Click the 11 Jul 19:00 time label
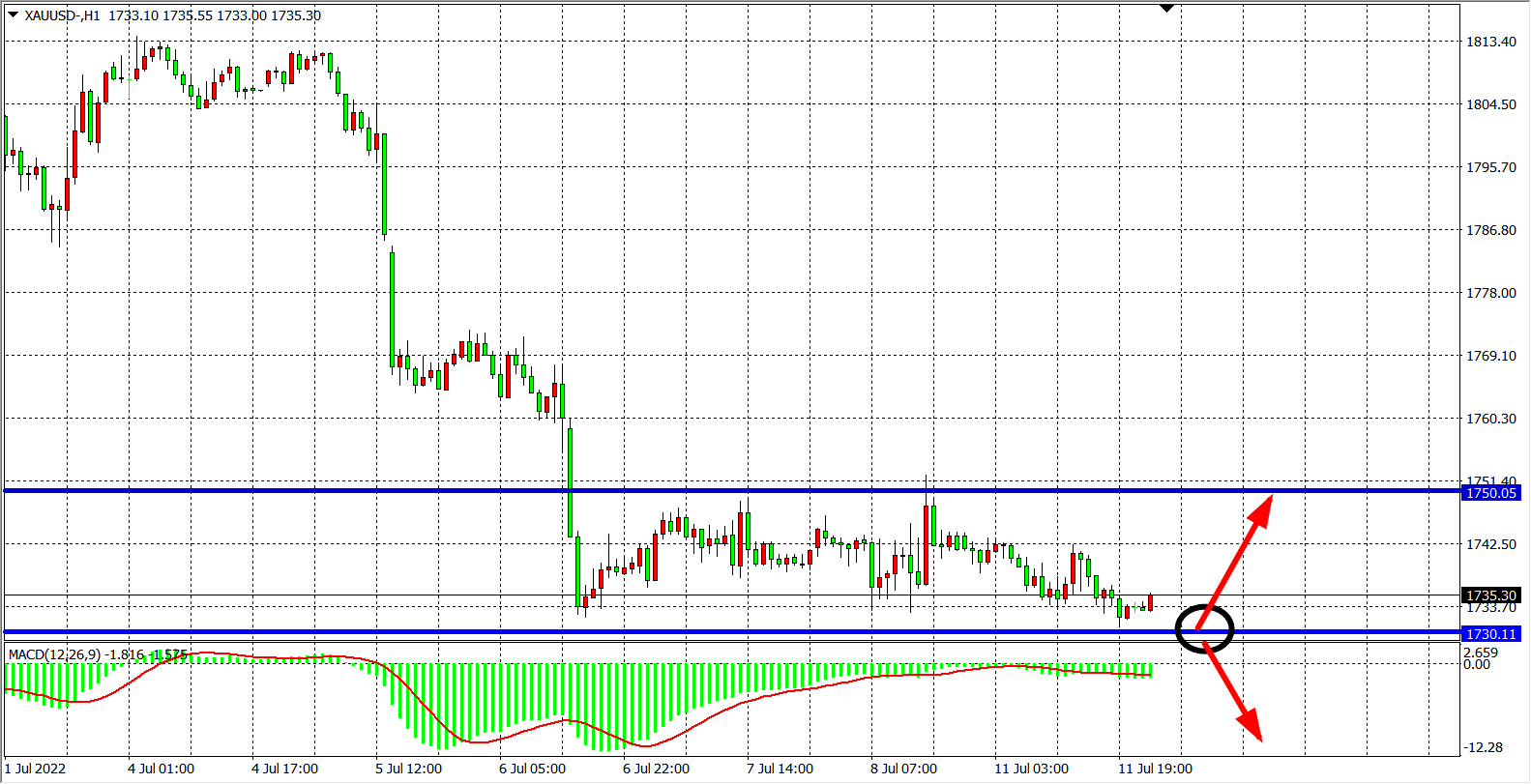This screenshot has height=784, width=1531. [1155, 769]
